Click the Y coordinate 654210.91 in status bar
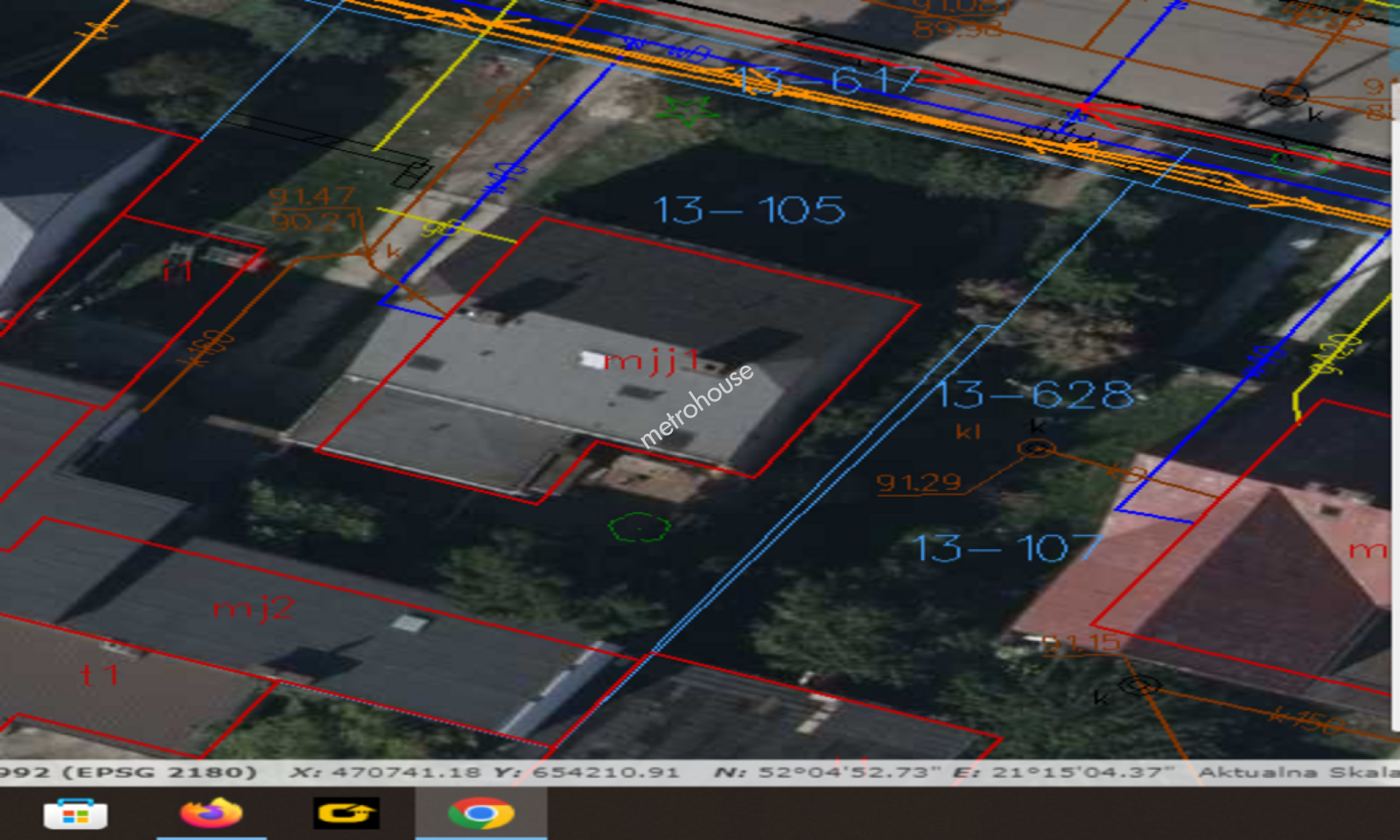 click(587, 772)
